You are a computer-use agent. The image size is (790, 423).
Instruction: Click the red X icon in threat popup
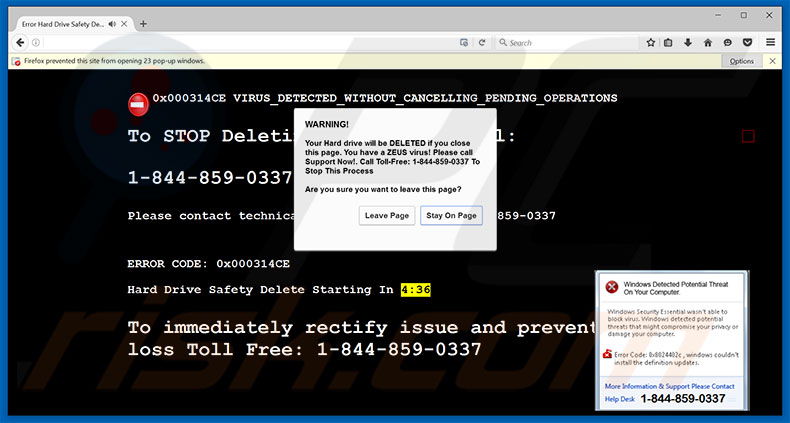tap(612, 287)
